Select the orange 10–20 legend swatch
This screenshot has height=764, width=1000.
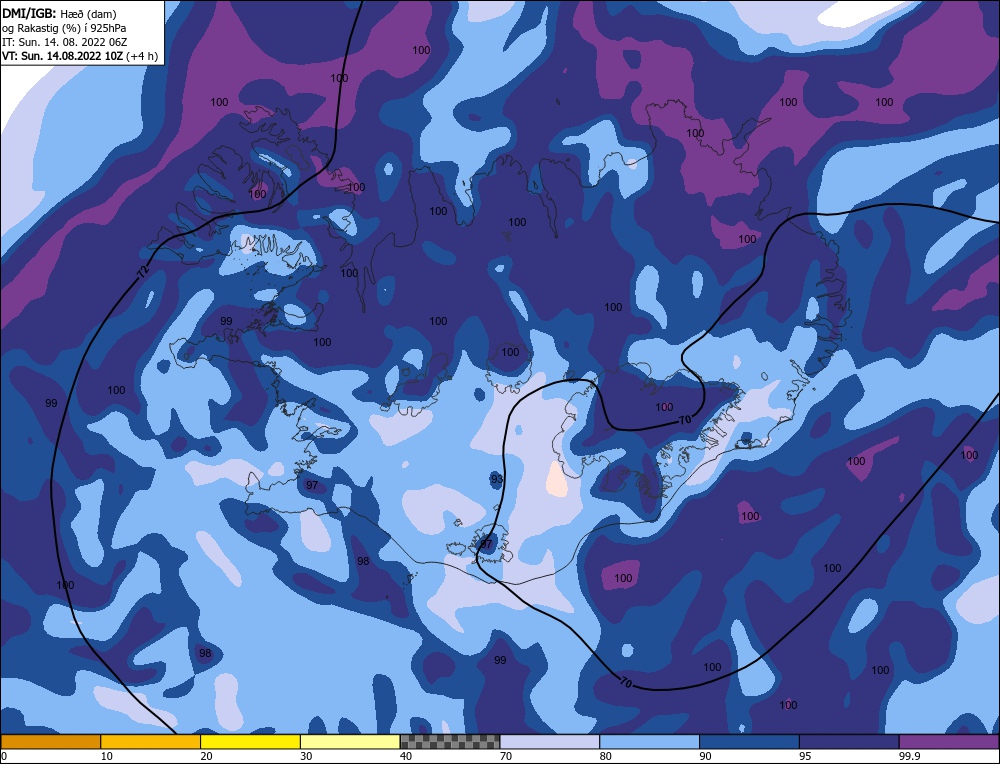151,742
